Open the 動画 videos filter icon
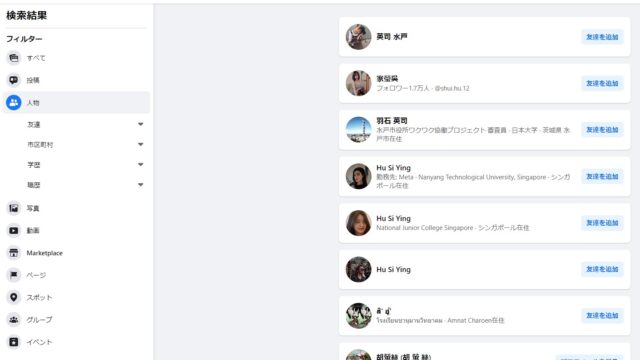This screenshot has height=360, width=640. coord(13,231)
